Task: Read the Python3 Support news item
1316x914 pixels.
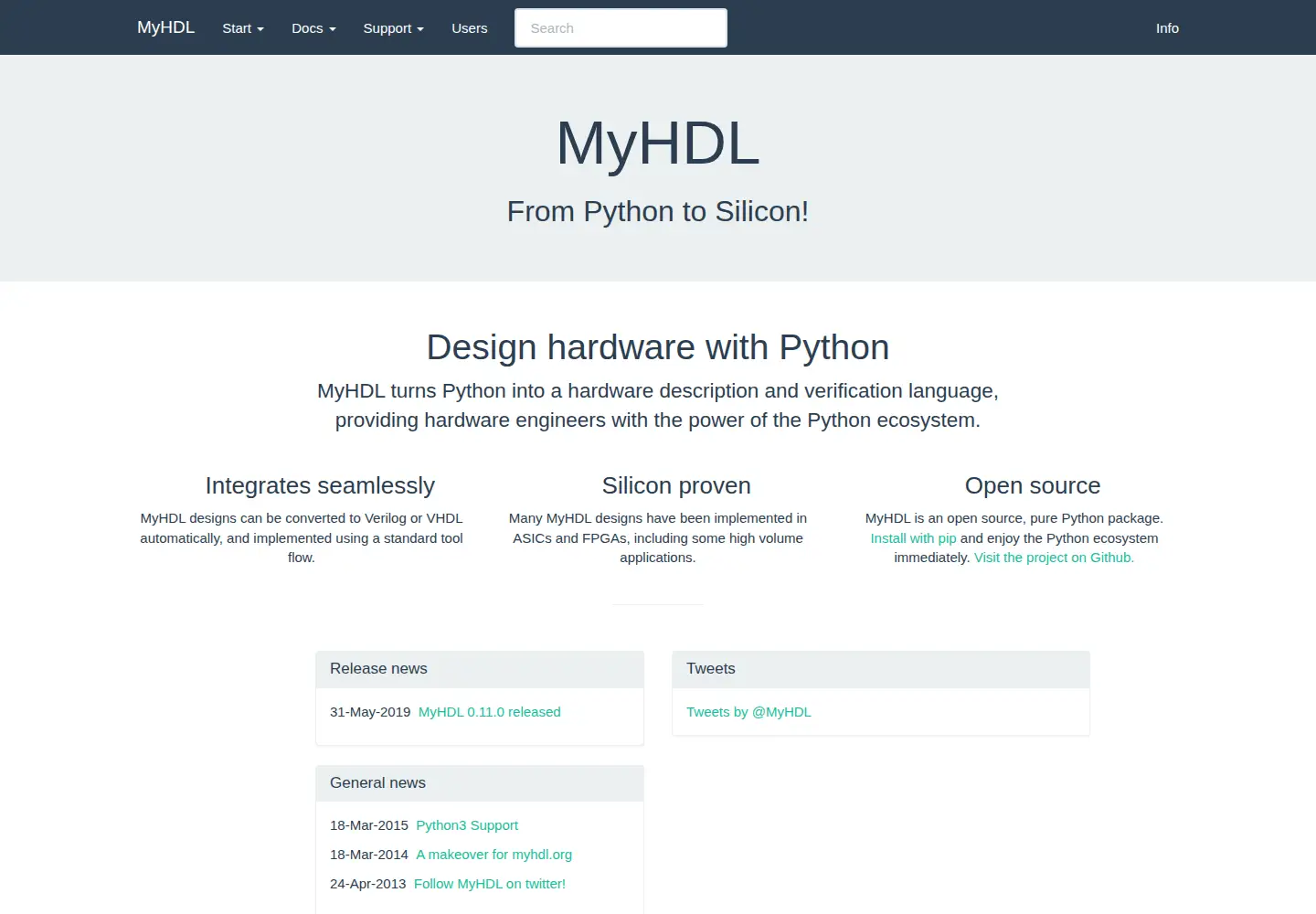Action: pyautogui.click(x=467, y=825)
